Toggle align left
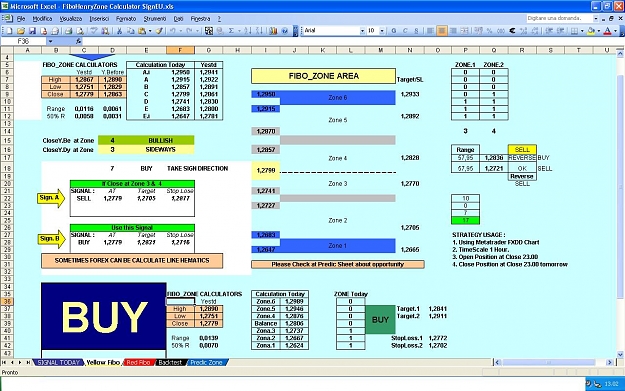625x391 pixels. tap(430, 31)
